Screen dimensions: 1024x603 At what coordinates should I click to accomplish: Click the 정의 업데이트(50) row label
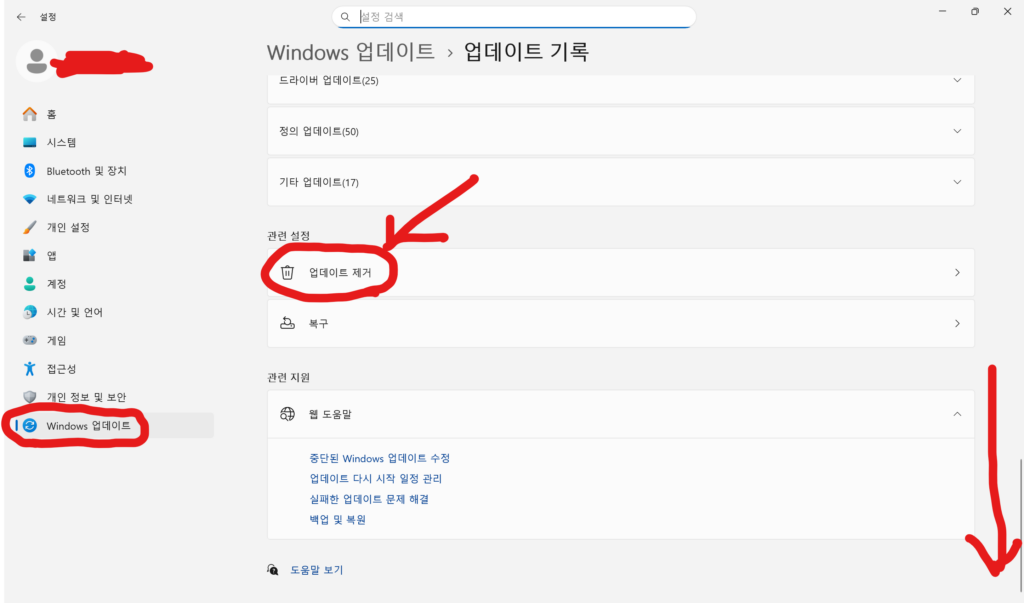(319, 131)
